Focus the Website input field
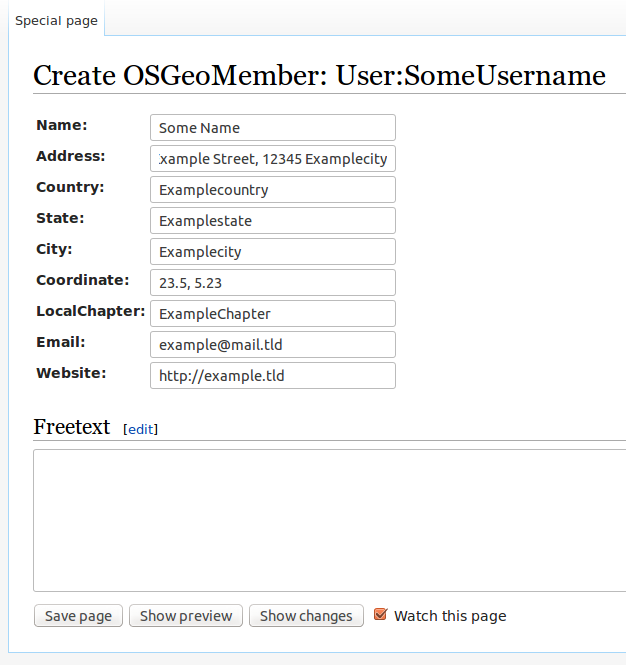Viewport: 626px width, 665px height. (272, 376)
